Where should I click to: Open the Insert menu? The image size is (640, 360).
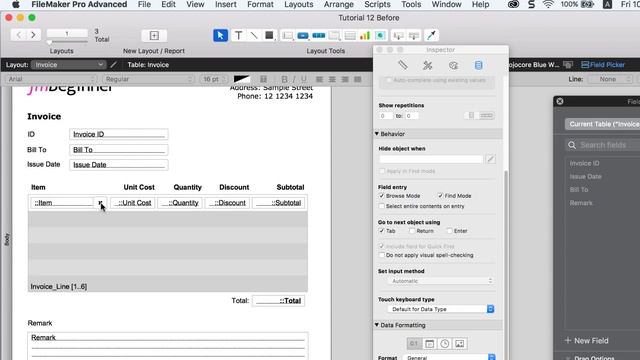[x=226, y=4]
